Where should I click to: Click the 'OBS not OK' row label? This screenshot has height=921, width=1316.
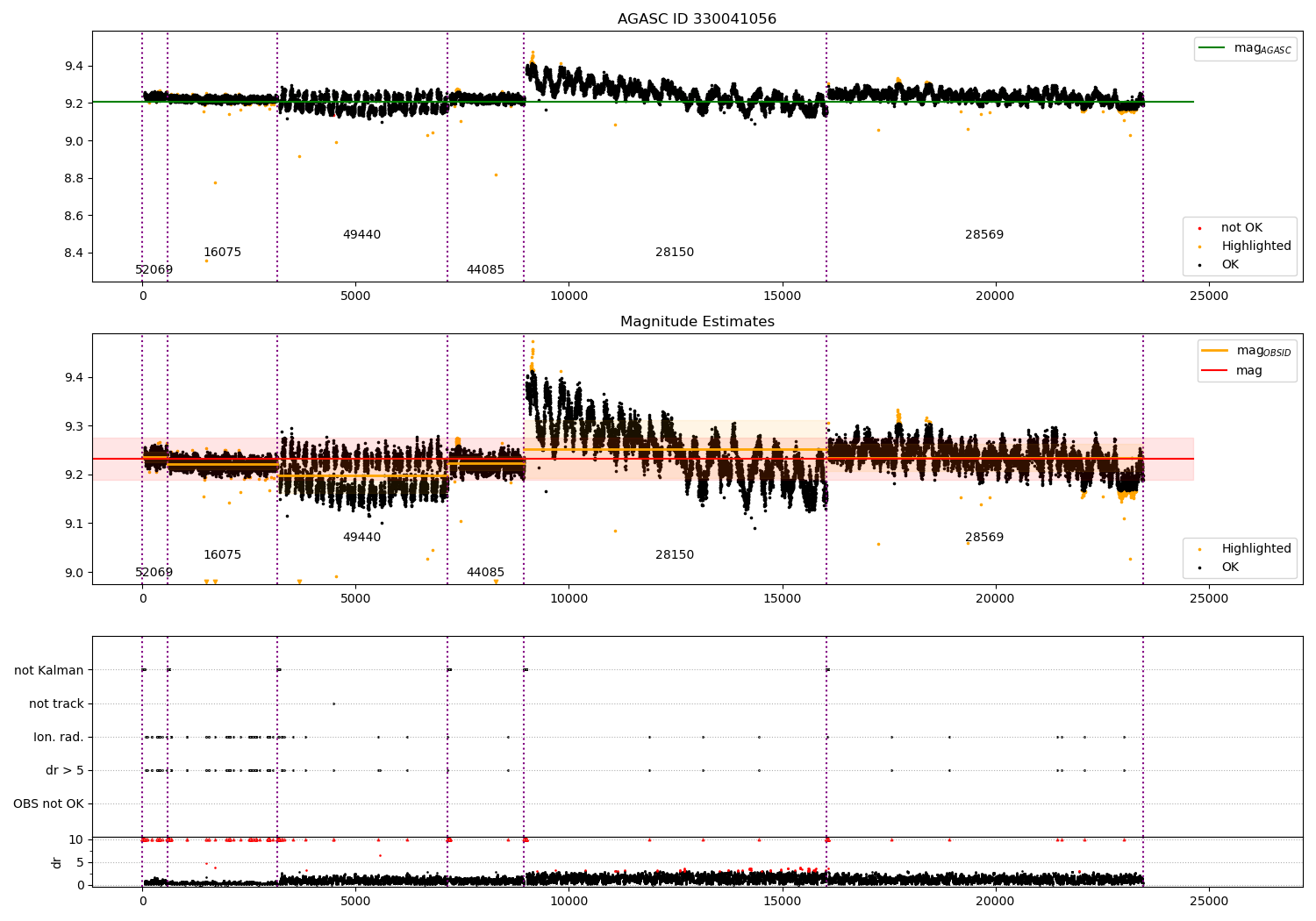(49, 804)
